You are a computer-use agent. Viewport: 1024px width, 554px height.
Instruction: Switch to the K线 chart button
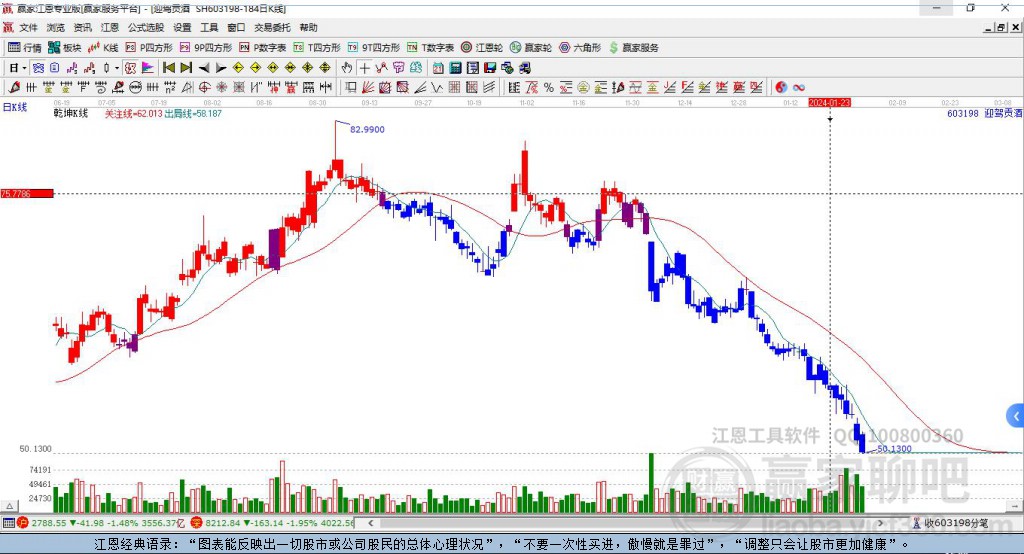click(x=103, y=48)
